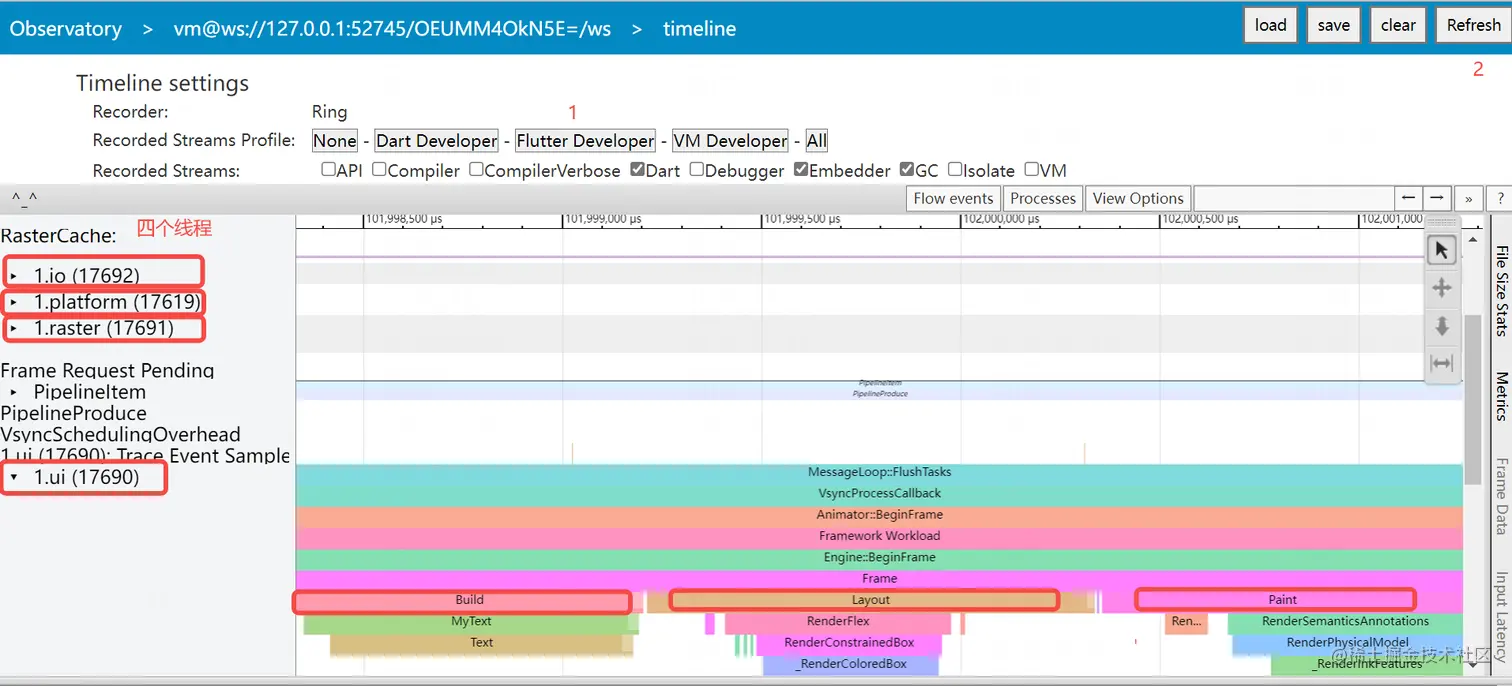Click the previous result left arrow
This screenshot has height=686, width=1512.
coord(1408,198)
